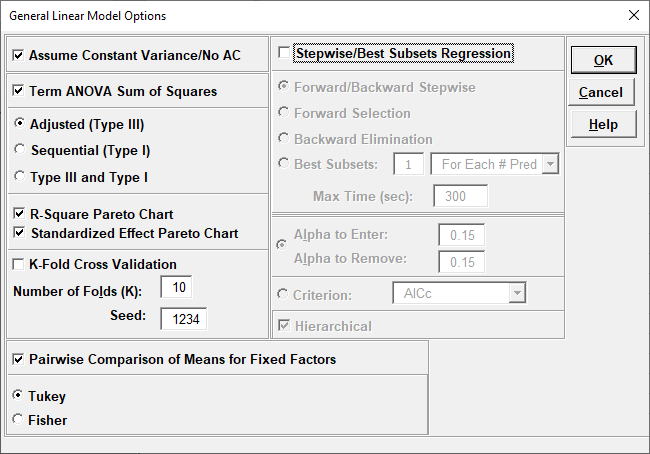Open the For Each # Pred dropdown
650x454 pixels.
[x=549, y=164]
